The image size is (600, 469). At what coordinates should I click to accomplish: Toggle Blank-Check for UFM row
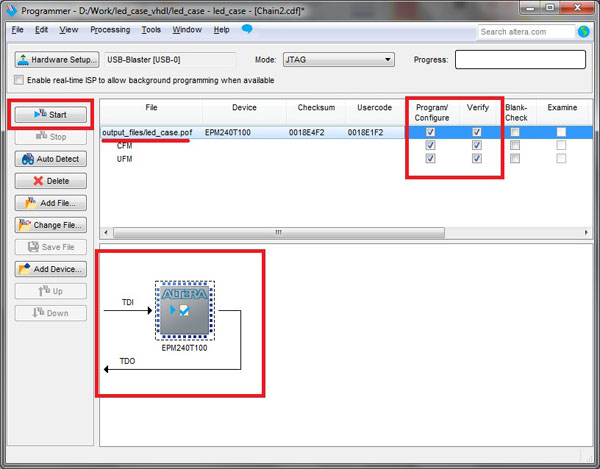click(515, 158)
